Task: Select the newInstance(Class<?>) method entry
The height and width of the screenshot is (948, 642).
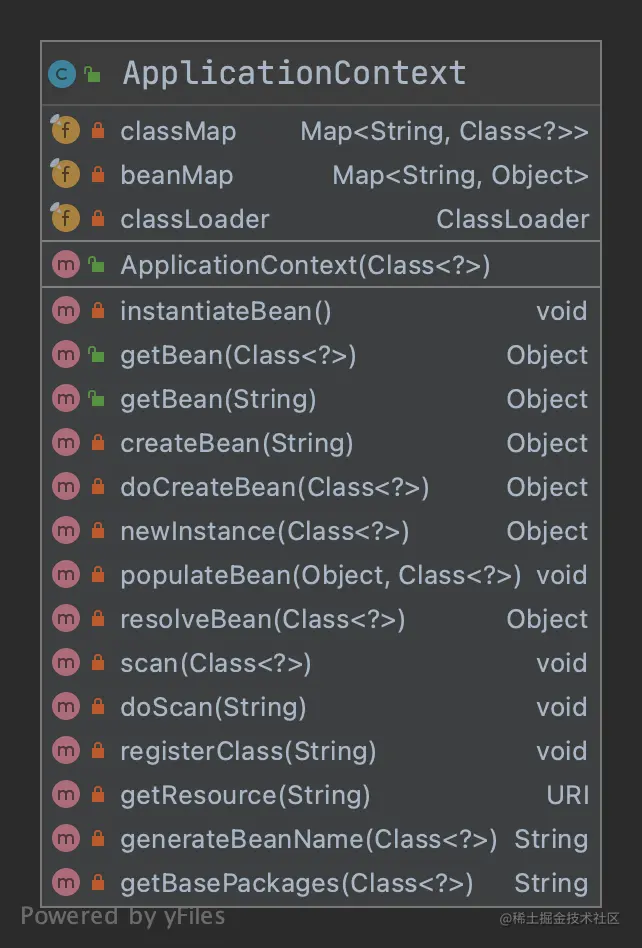Action: click(320, 531)
